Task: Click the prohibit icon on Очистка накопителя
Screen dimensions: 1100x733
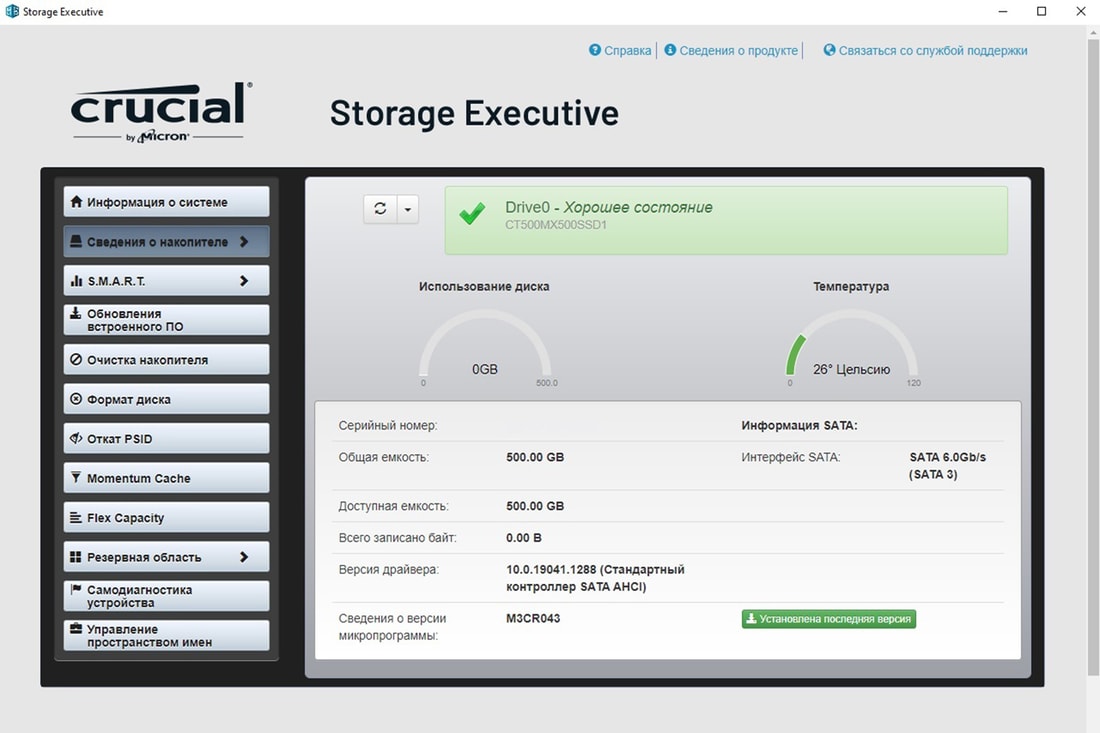Action: pos(76,359)
